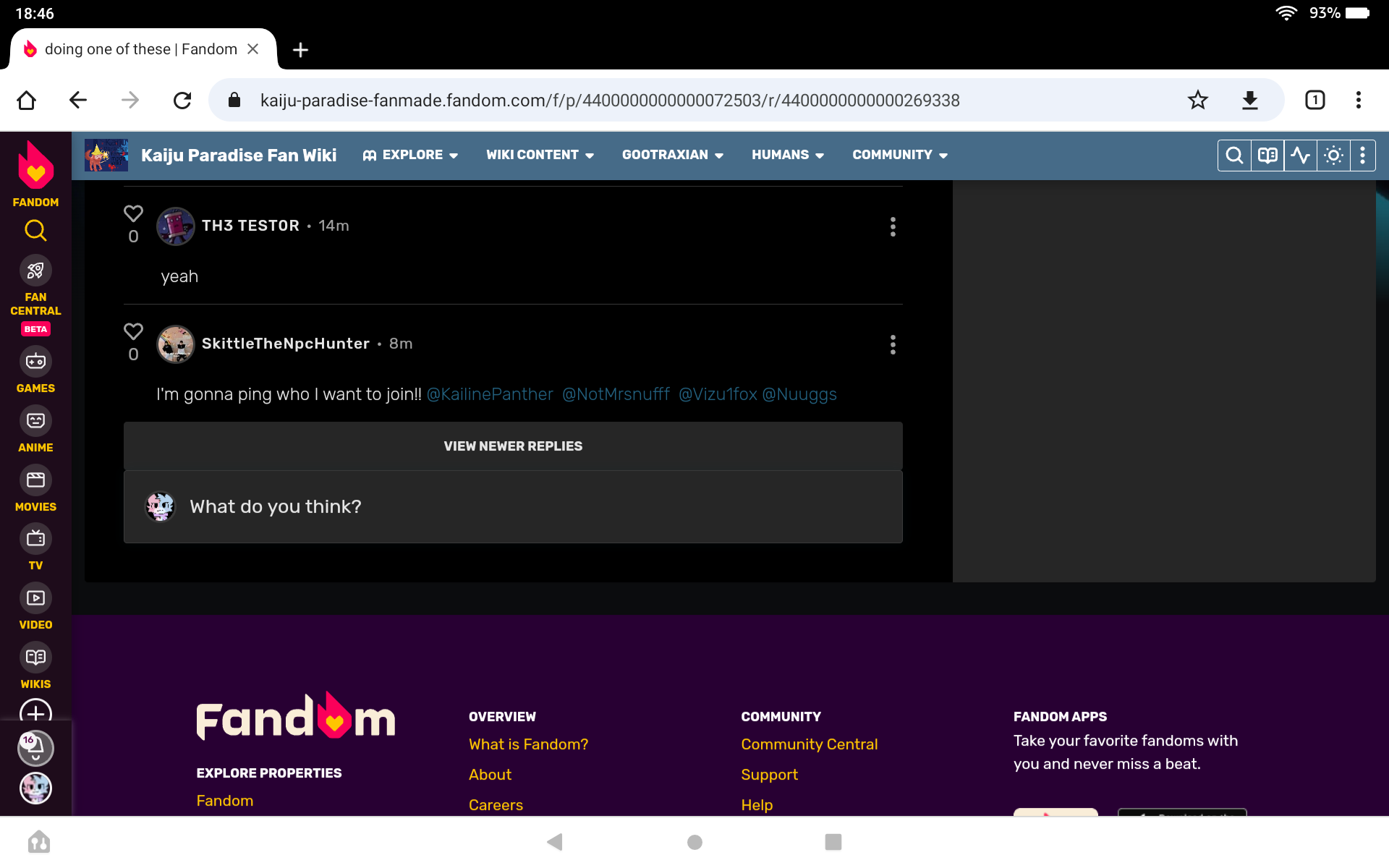Click View Newer Replies button
Viewport: 1389px width, 868px height.
coord(513,446)
